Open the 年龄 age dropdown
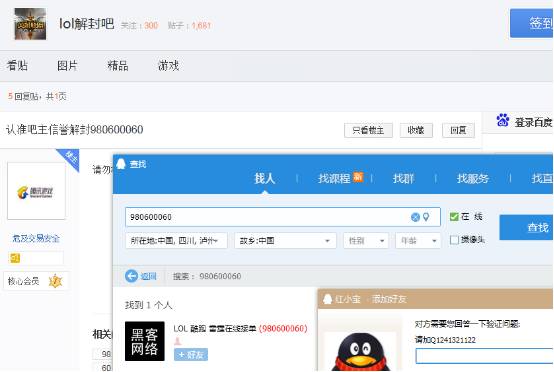Image resolution: width=554 pixels, height=372 pixels. (418, 241)
